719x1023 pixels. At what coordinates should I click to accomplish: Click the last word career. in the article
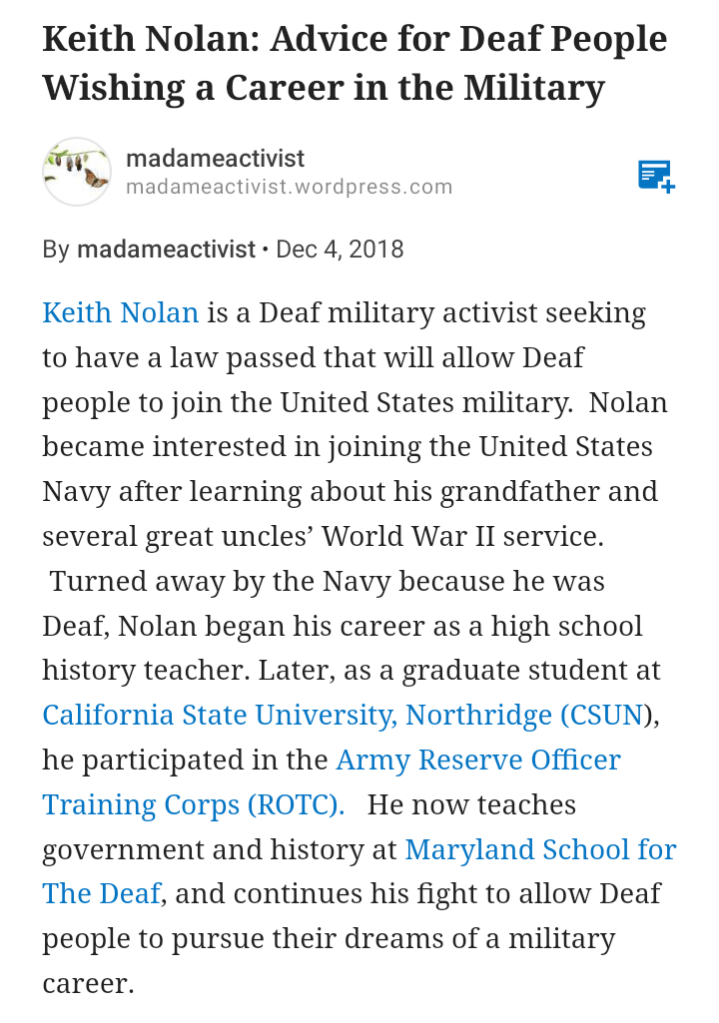[88, 983]
